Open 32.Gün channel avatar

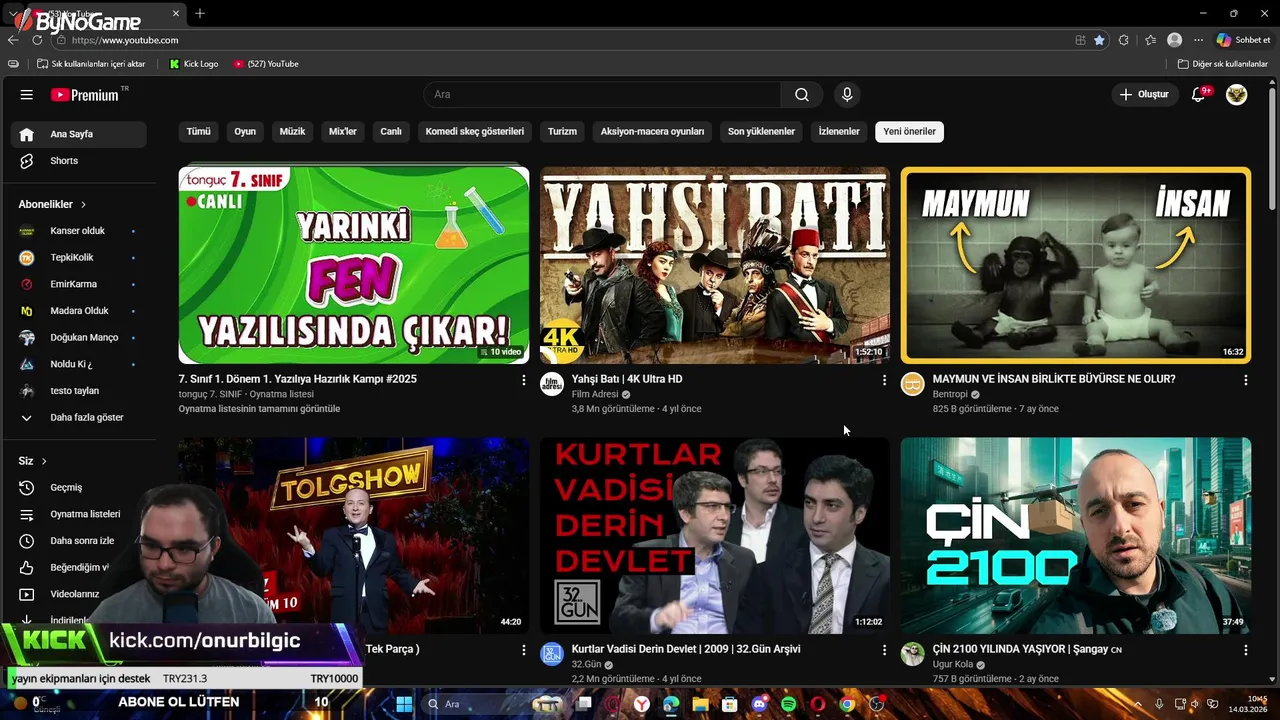tap(552, 654)
